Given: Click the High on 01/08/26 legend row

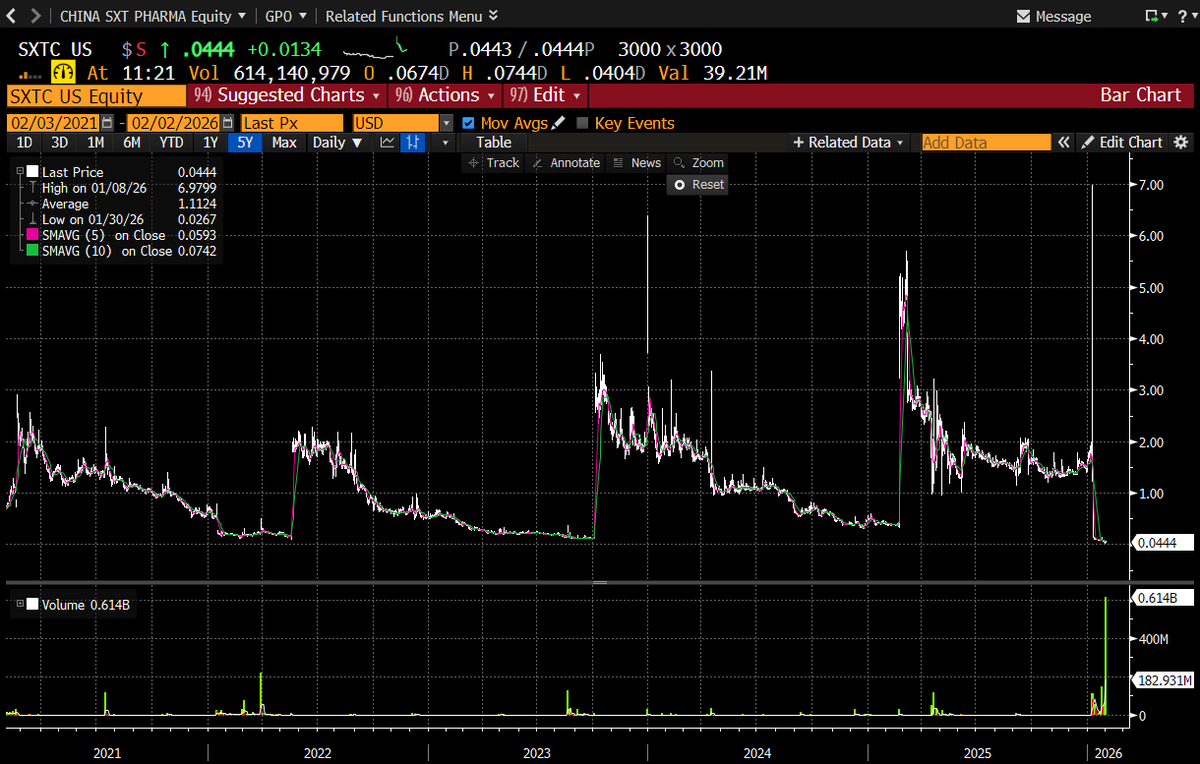Looking at the screenshot, I should 123,188.
